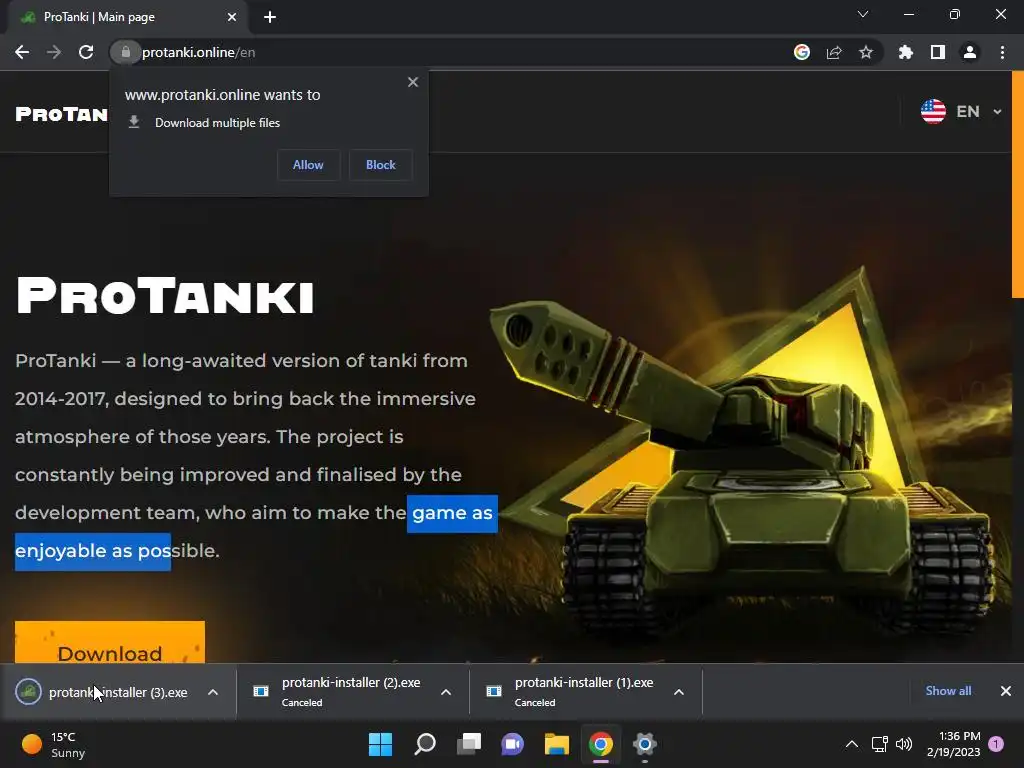1024x768 pixels.
Task: Close the ProTanki Main page tab
Action: point(232,17)
